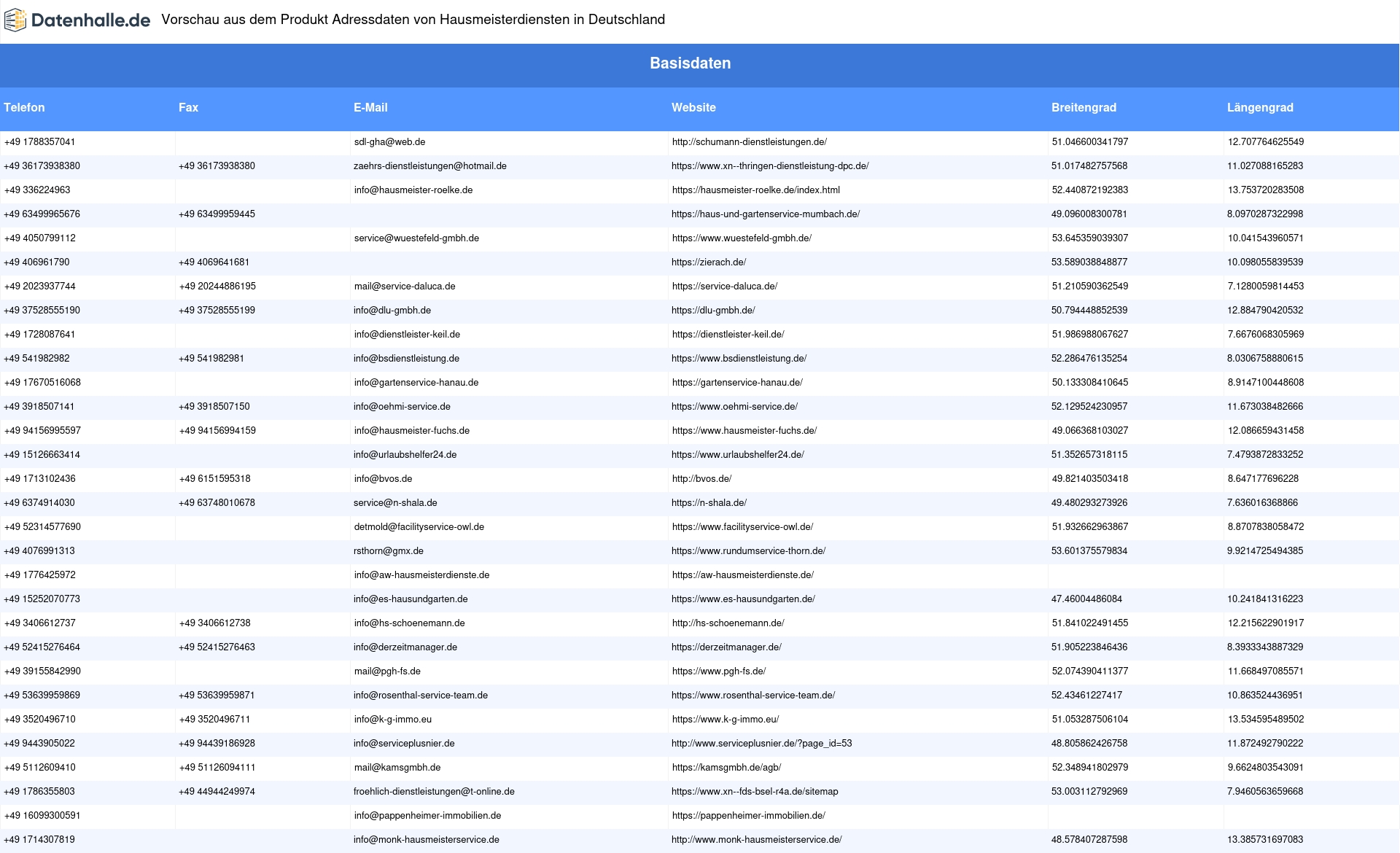Click the Telefon column header
Screen dimensions: 1400x853
point(24,107)
